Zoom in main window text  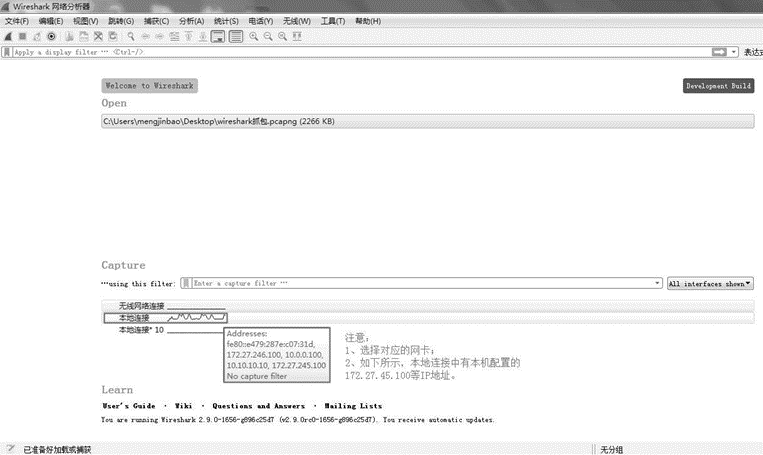tap(254, 36)
